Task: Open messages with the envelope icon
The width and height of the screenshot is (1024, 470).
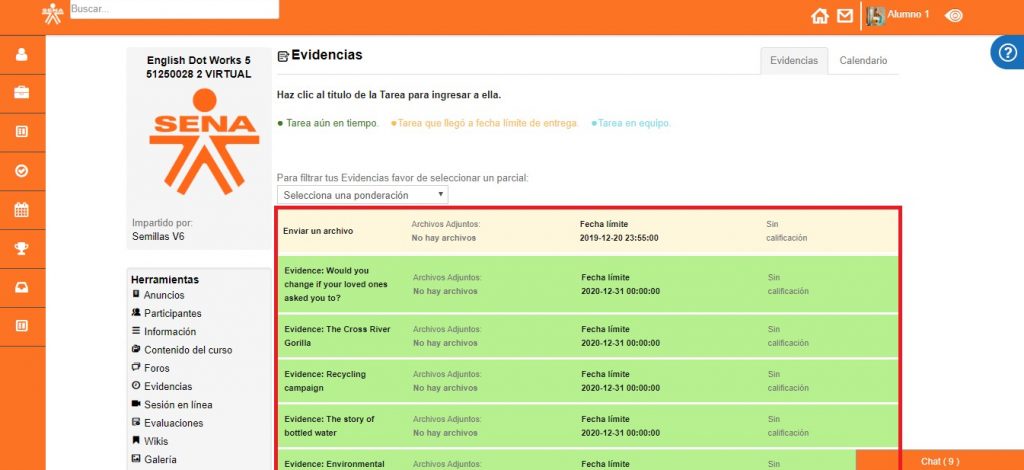Action: 845,16
